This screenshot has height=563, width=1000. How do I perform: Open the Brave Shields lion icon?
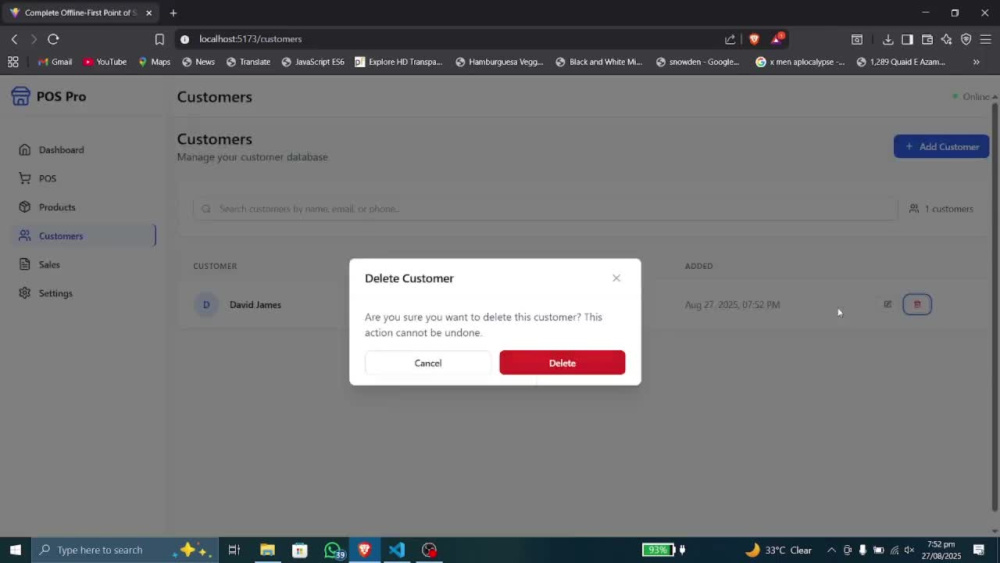(x=754, y=39)
